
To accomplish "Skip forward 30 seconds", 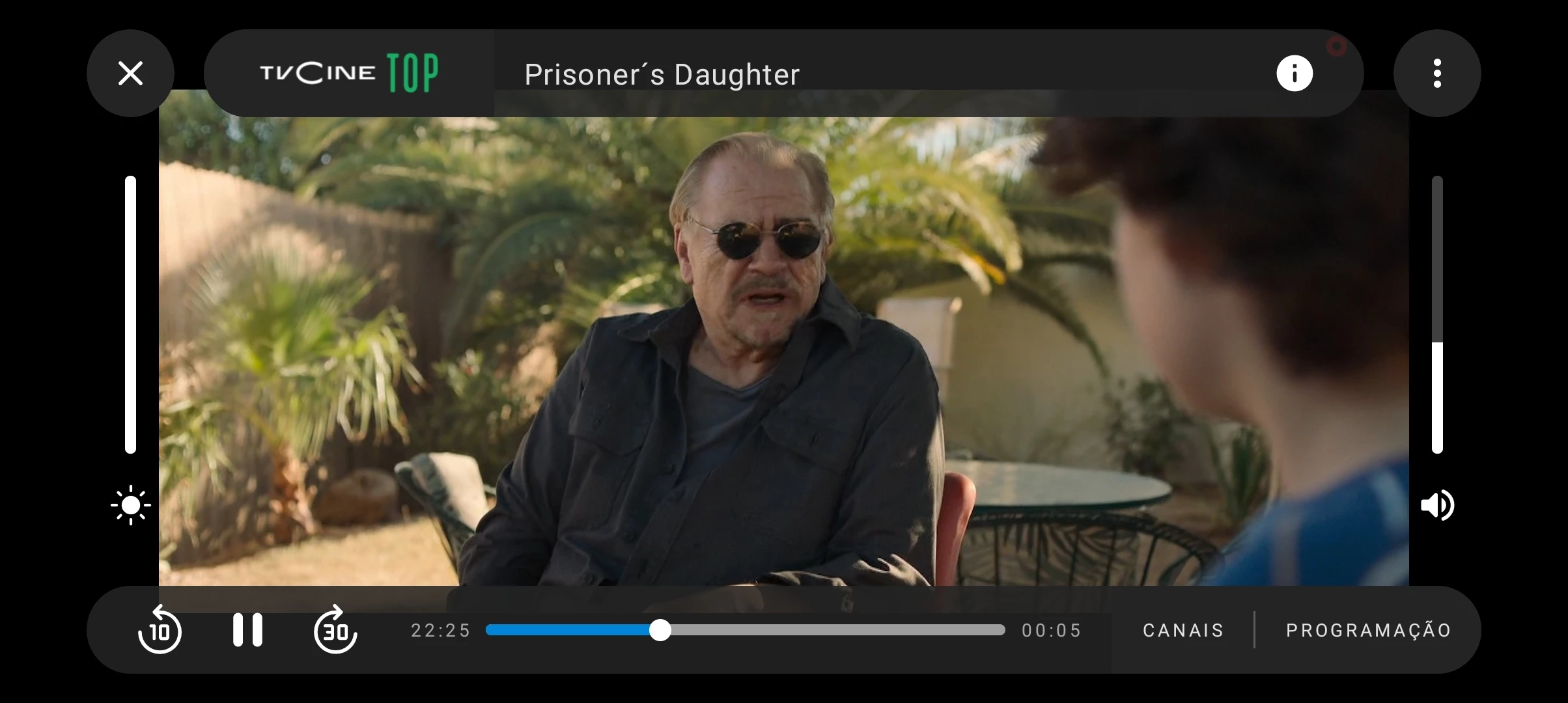I will [335, 629].
